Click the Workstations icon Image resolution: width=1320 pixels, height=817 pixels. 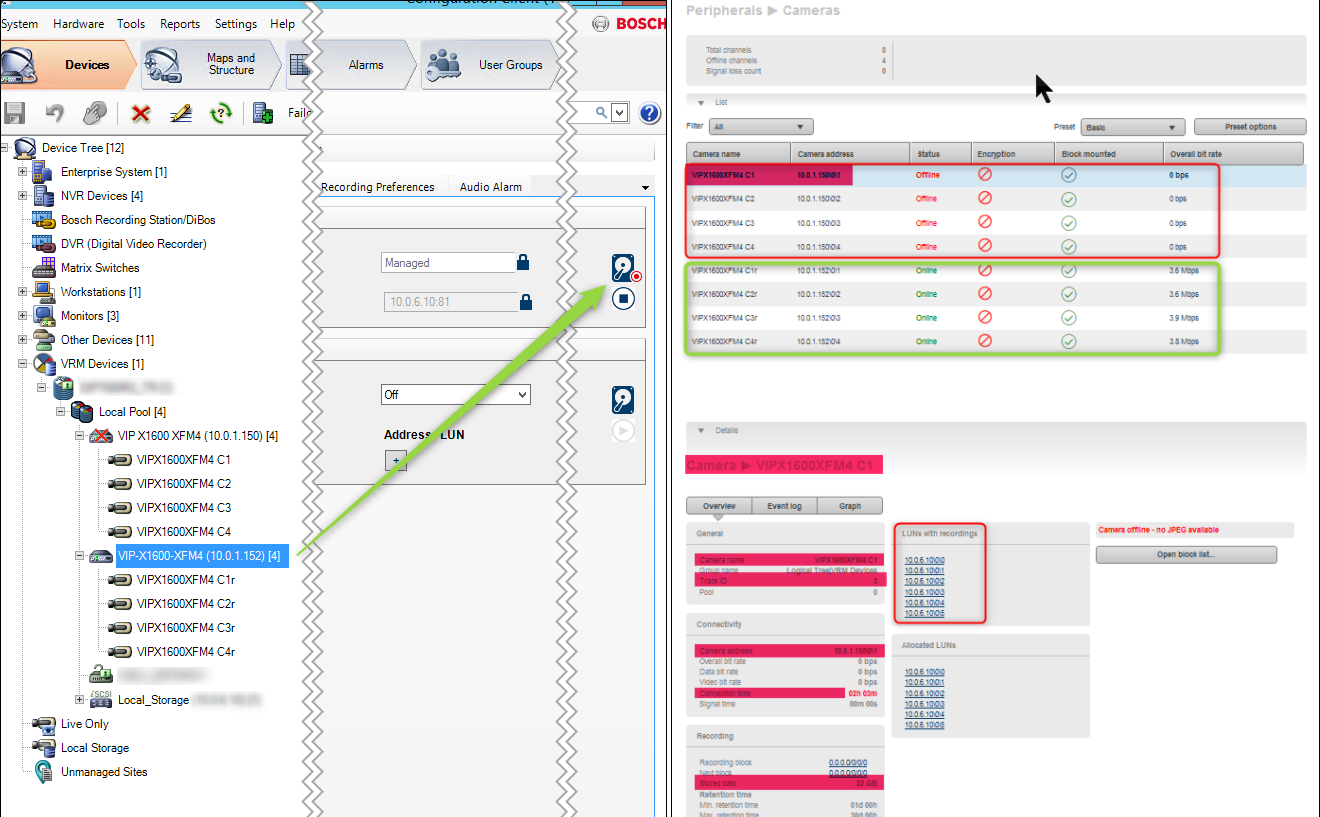coord(43,291)
